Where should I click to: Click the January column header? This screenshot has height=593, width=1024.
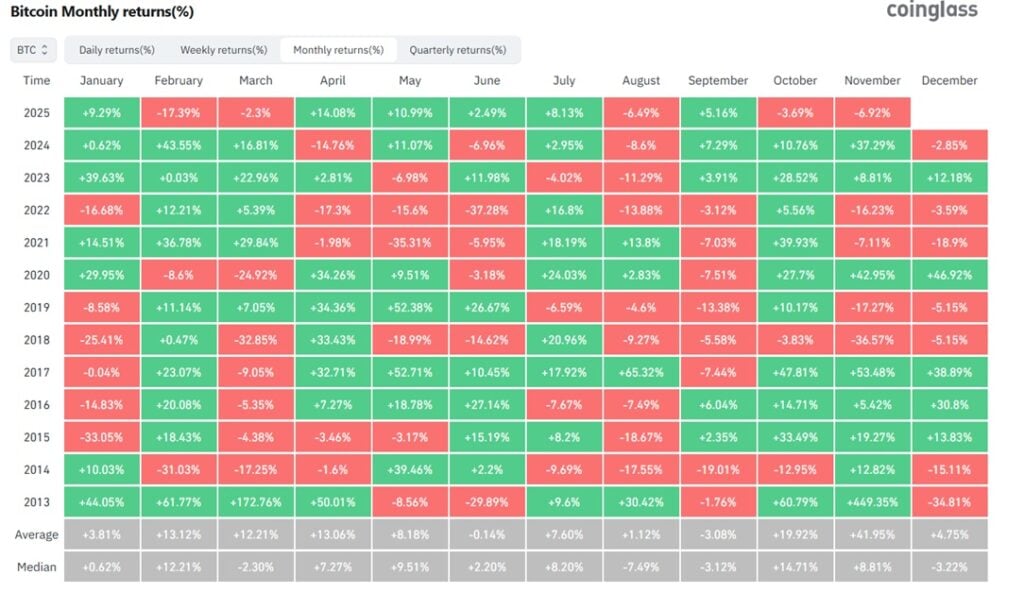(101, 81)
